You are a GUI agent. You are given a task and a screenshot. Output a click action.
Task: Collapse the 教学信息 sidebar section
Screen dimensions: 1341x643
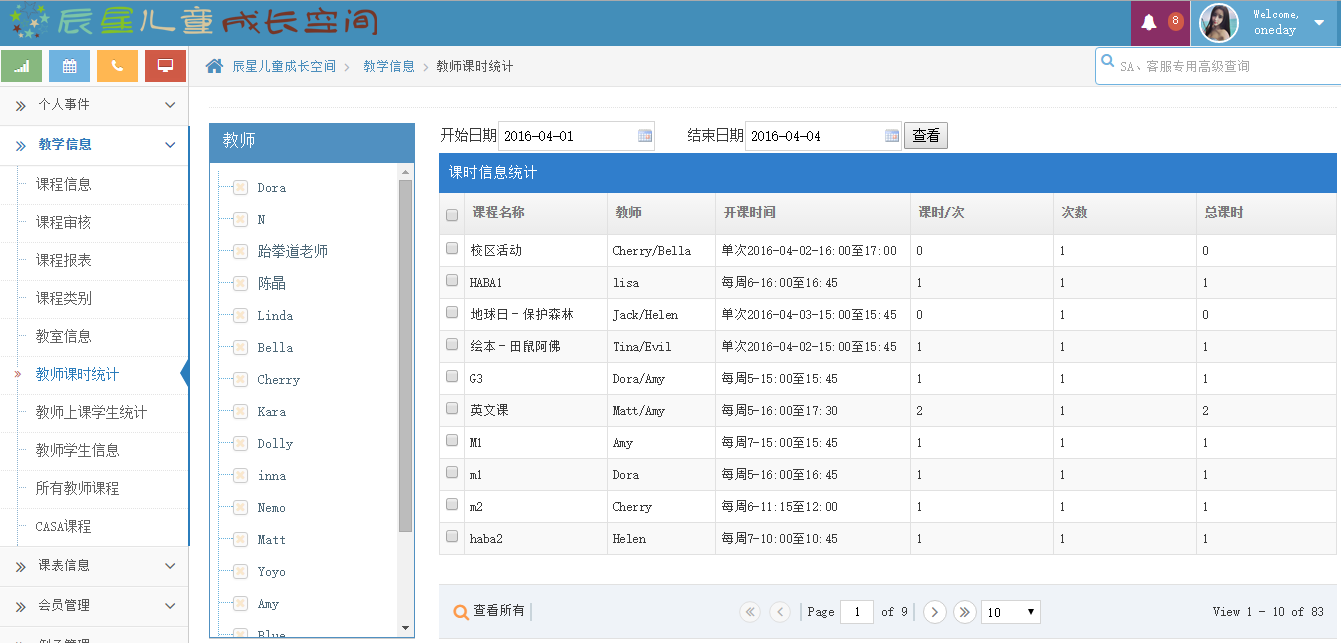[93, 144]
